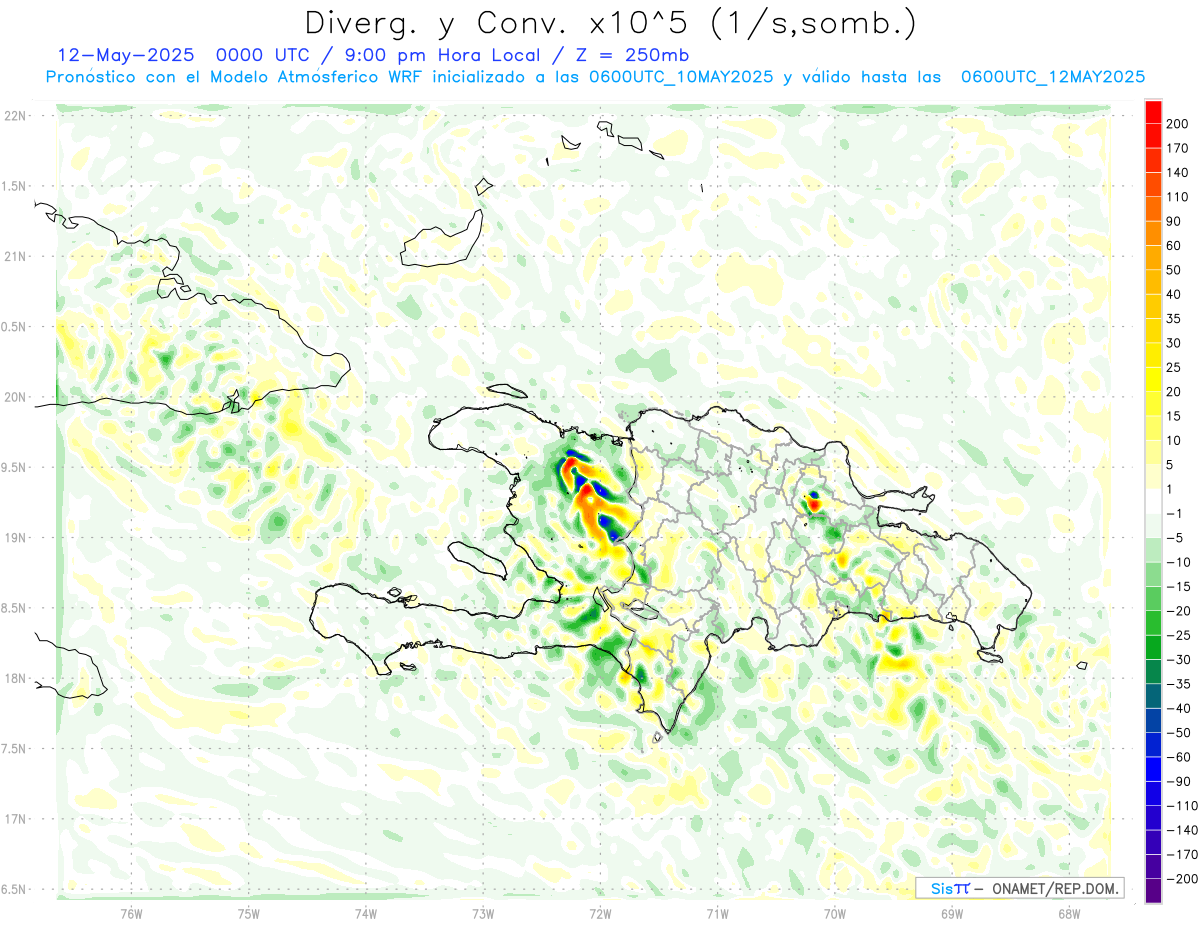Click the '0.5N' latitude label
The width and height of the screenshot is (1200, 927).
(15, 327)
